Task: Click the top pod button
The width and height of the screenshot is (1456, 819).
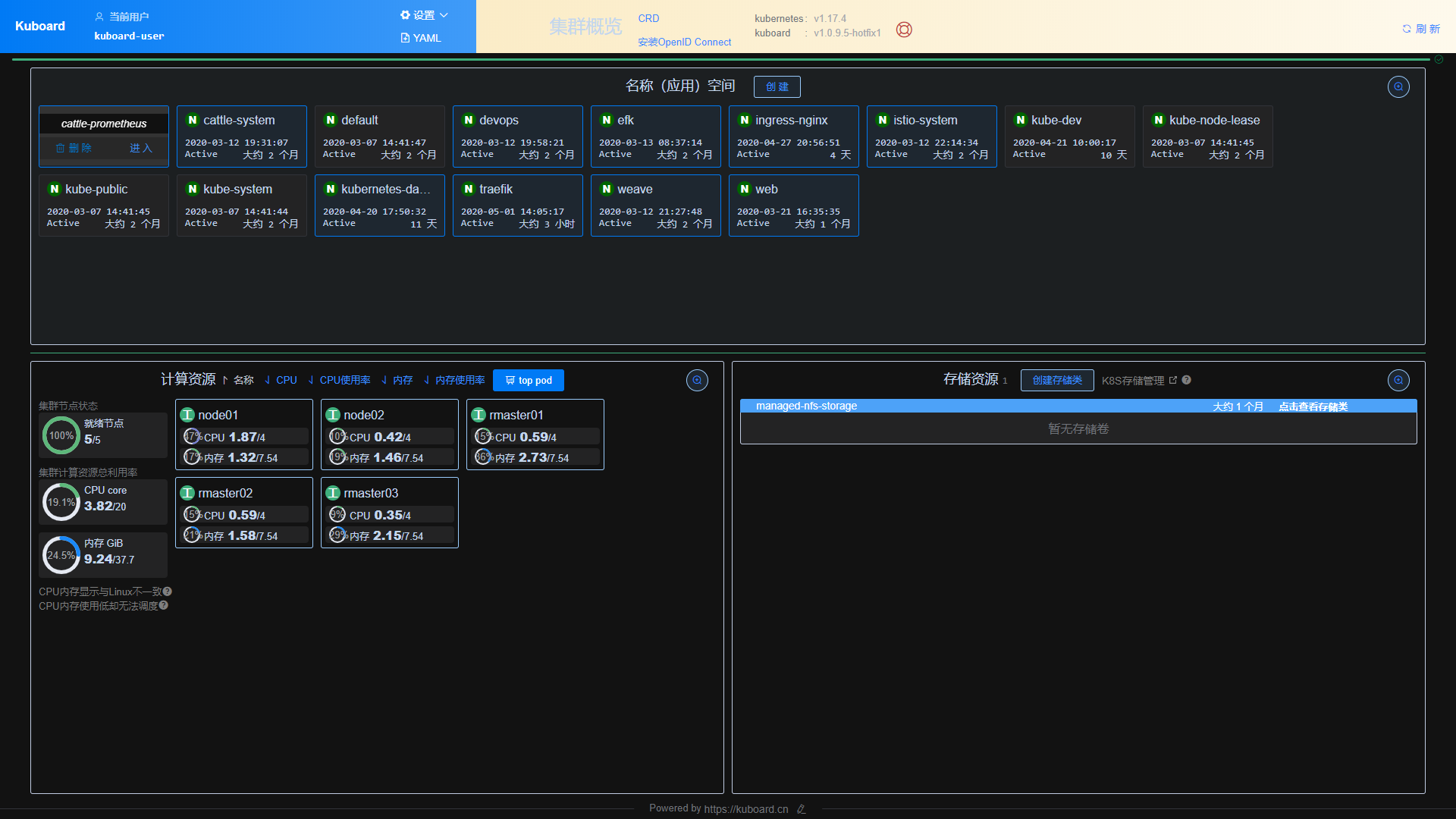Action: [x=529, y=380]
